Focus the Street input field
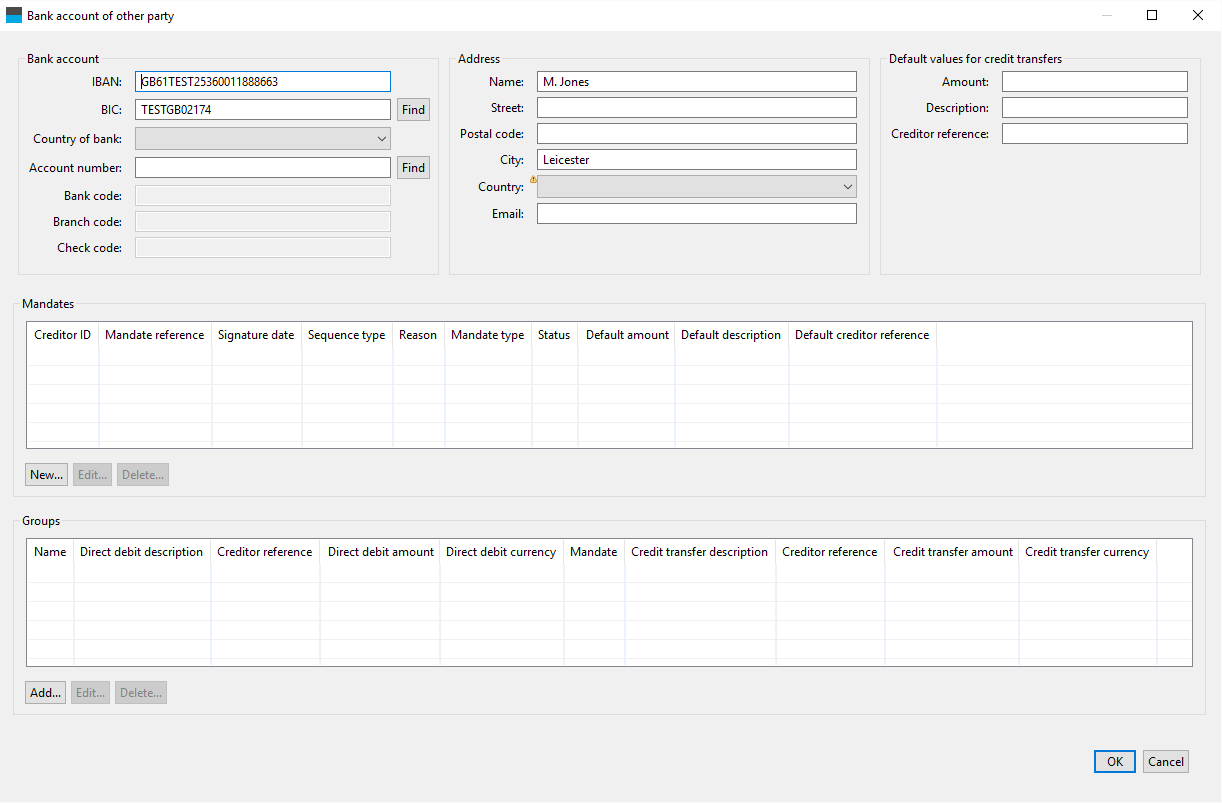Image resolution: width=1222 pixels, height=803 pixels. pyautogui.click(x=697, y=108)
